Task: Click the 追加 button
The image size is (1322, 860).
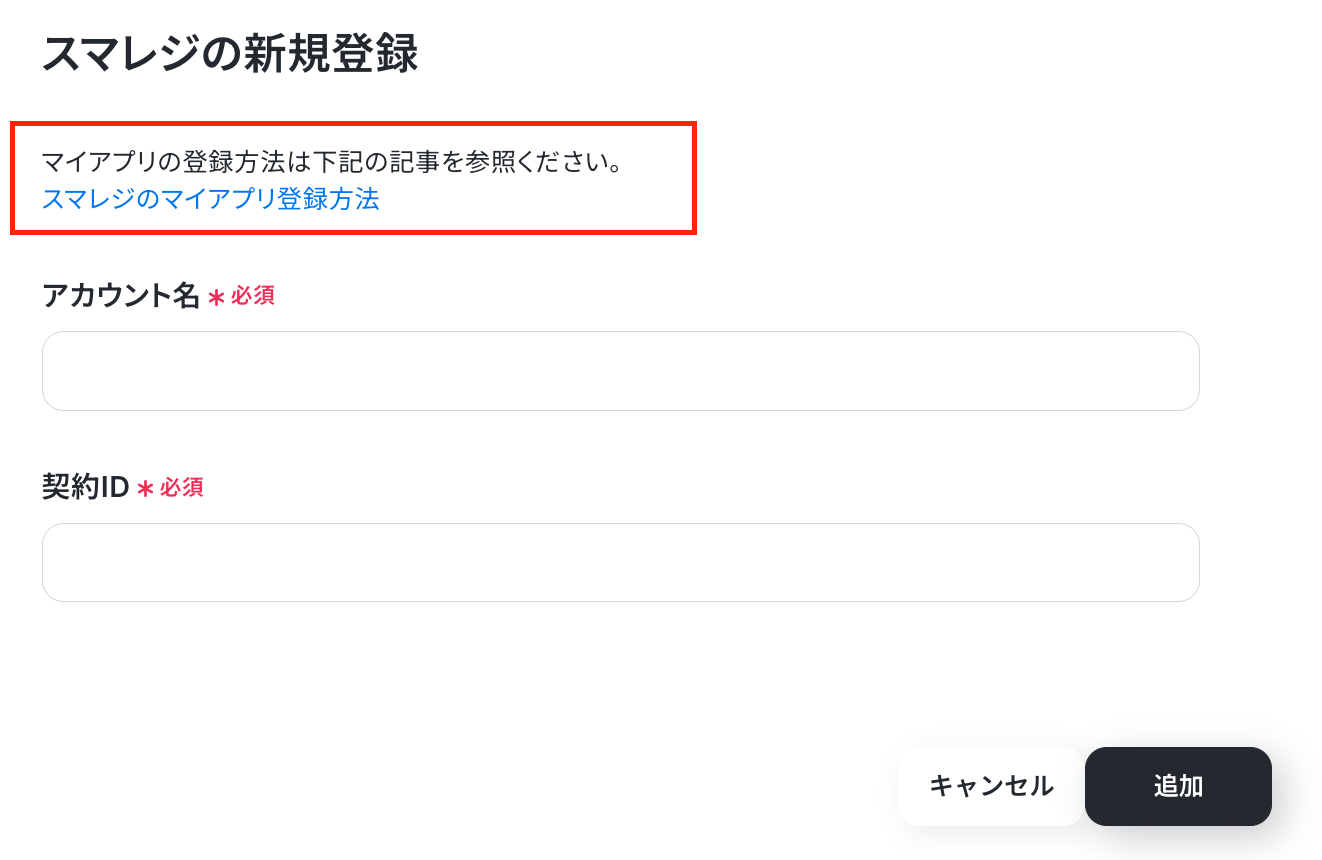Action: click(x=1178, y=786)
